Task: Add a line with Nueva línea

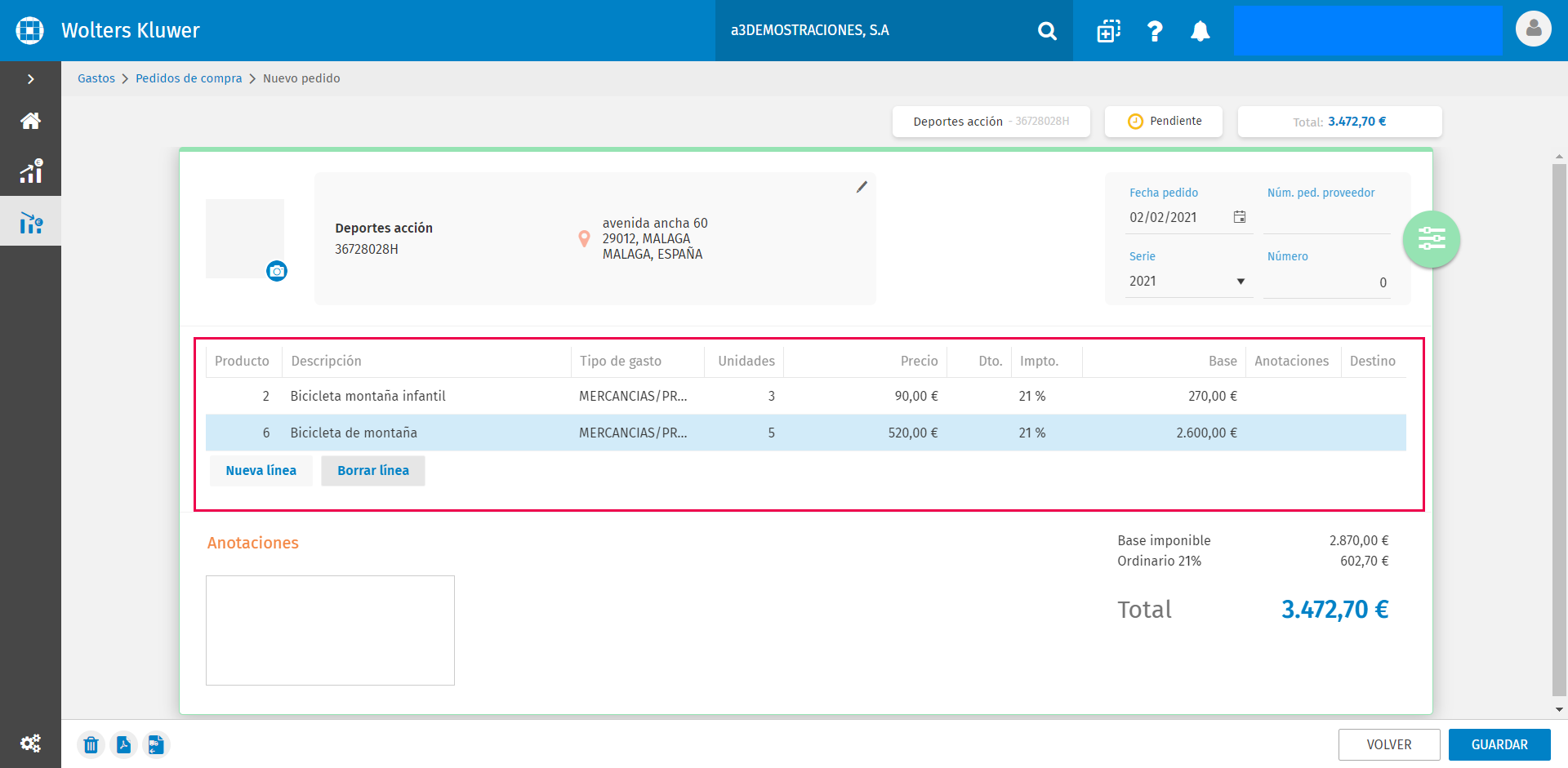Action: tap(261, 470)
